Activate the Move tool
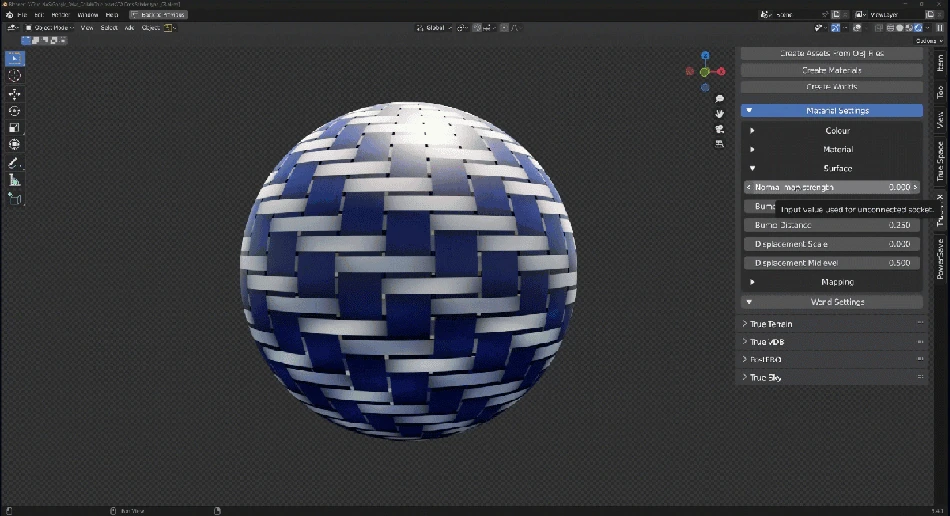The image size is (950, 516). click(x=15, y=94)
